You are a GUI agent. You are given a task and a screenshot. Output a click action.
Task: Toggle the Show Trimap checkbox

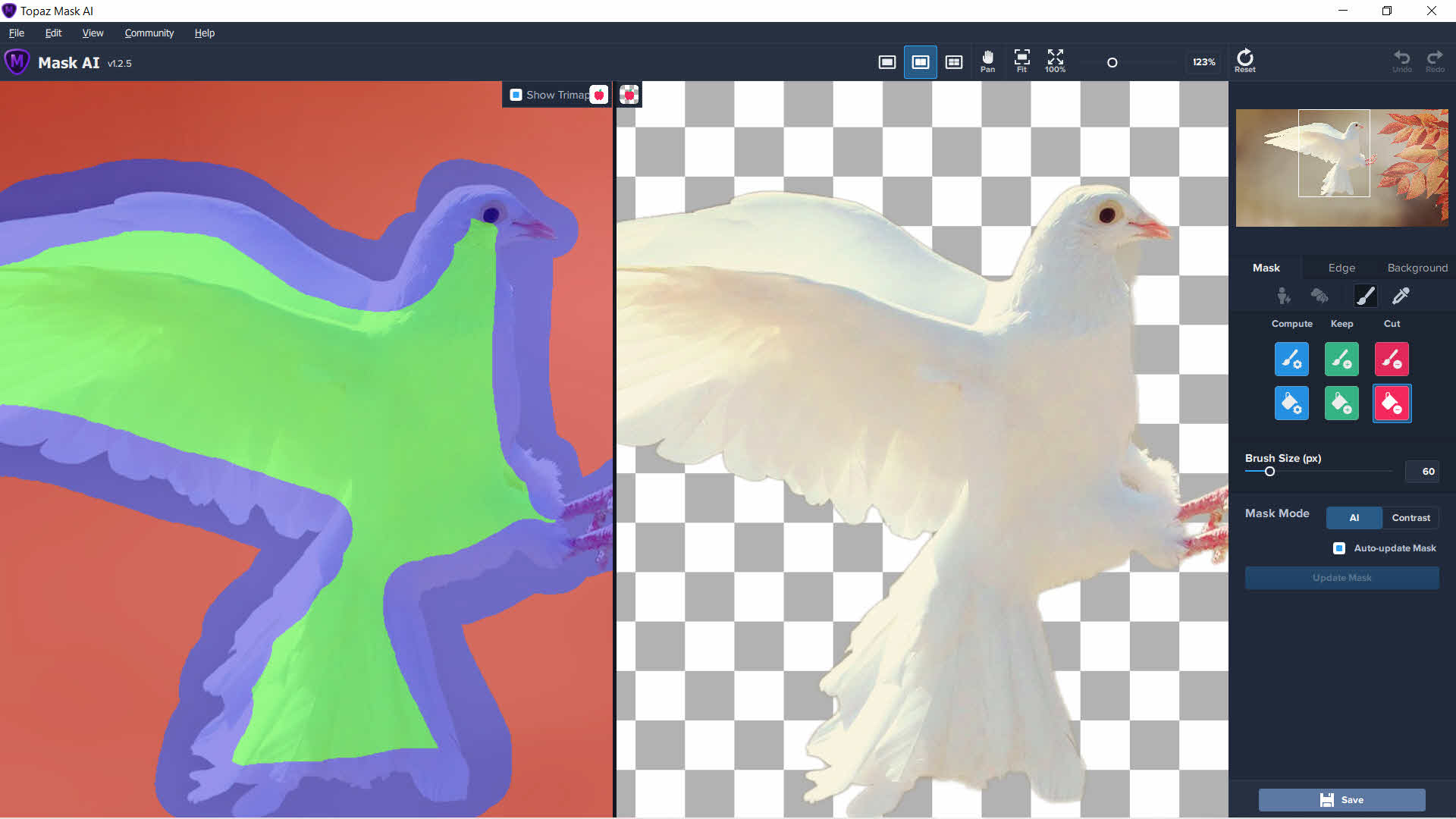point(516,95)
